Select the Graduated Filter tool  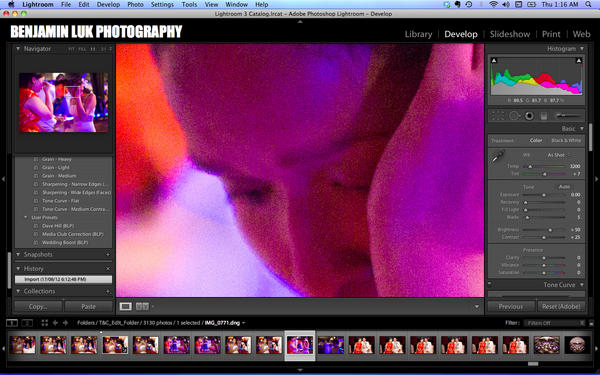click(544, 116)
